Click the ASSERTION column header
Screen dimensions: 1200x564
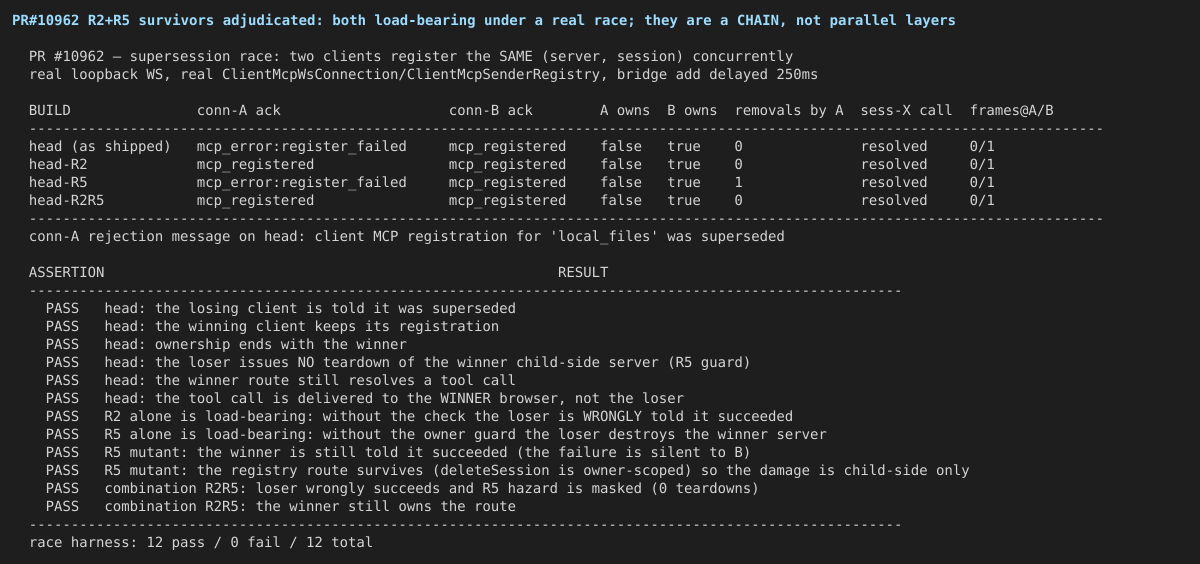[66, 272]
